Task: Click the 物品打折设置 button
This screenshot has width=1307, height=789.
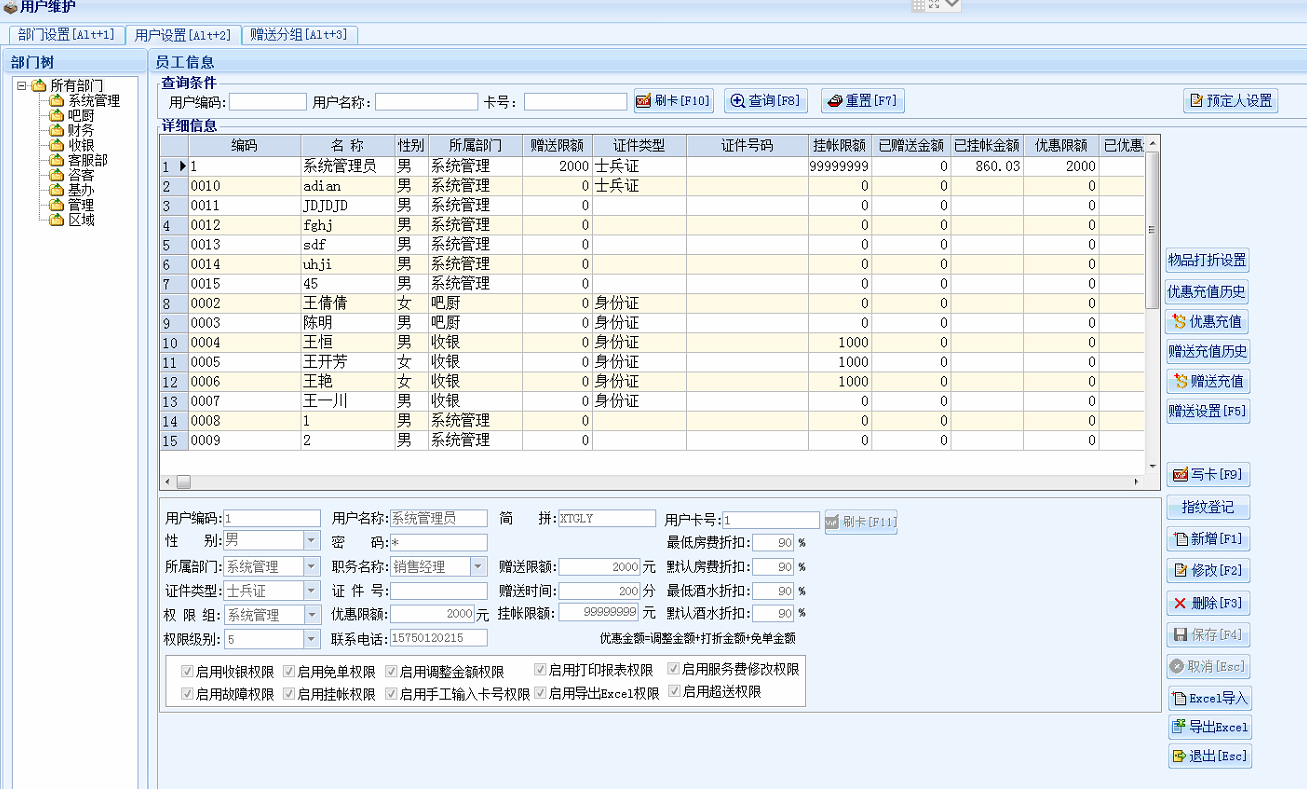Action: click(1207, 260)
